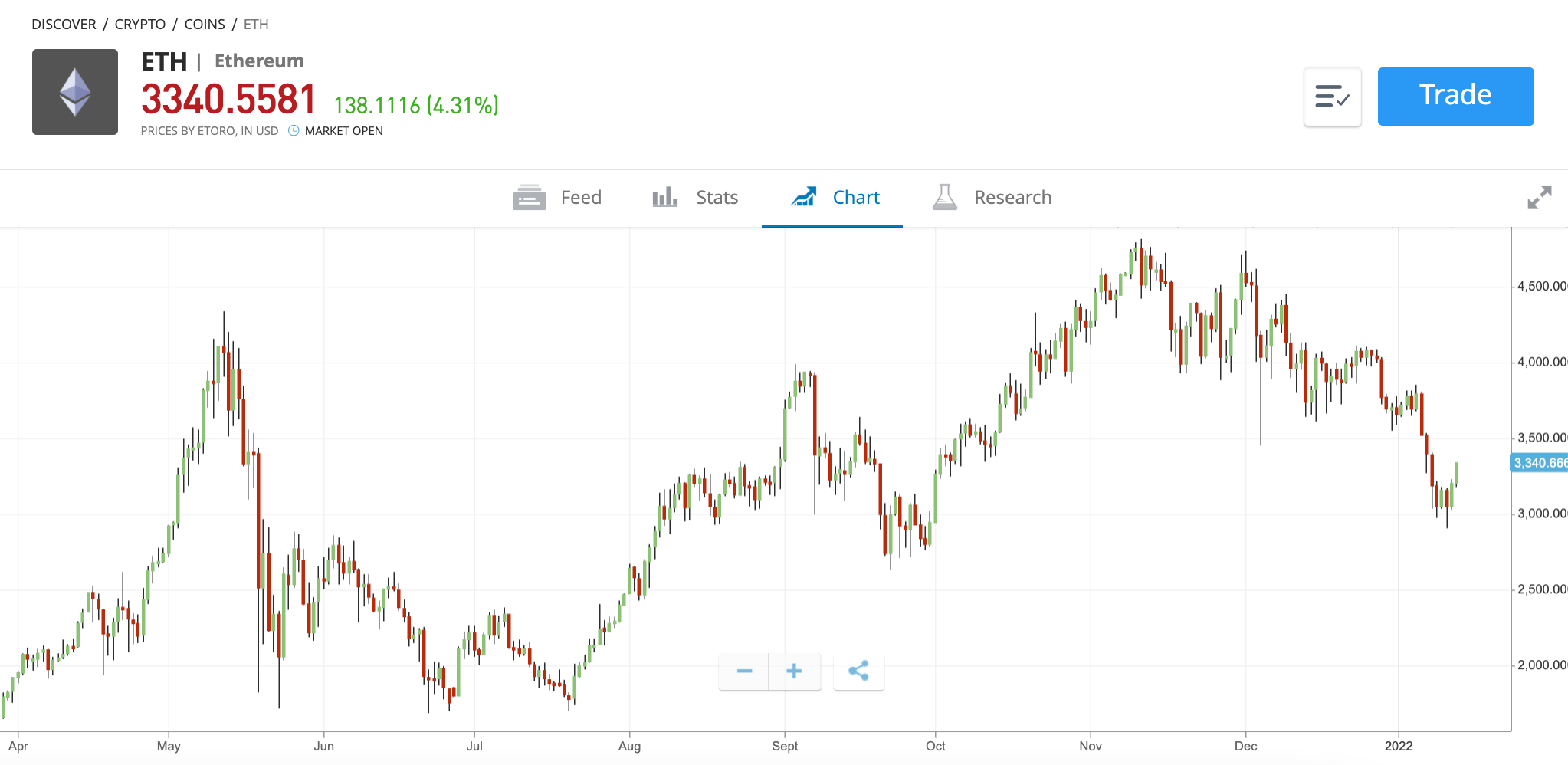Click the Ethereum coin logo
The height and width of the screenshot is (765, 1568).
tap(74, 91)
